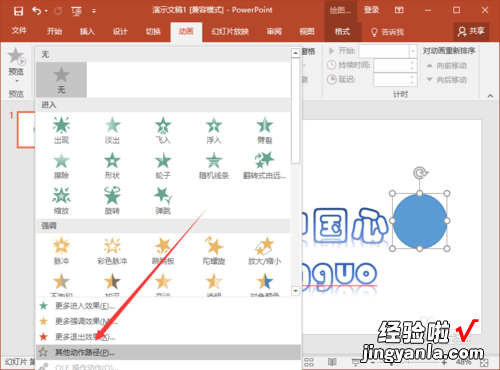
Task: Apply the 脉冲 emphasis effect
Action: pyautogui.click(x=61, y=251)
